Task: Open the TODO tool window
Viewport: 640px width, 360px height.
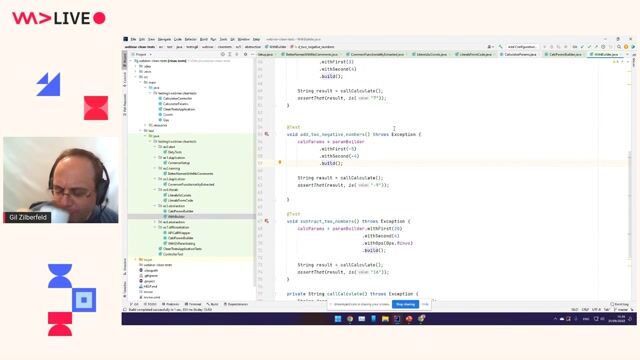Action: (150, 304)
